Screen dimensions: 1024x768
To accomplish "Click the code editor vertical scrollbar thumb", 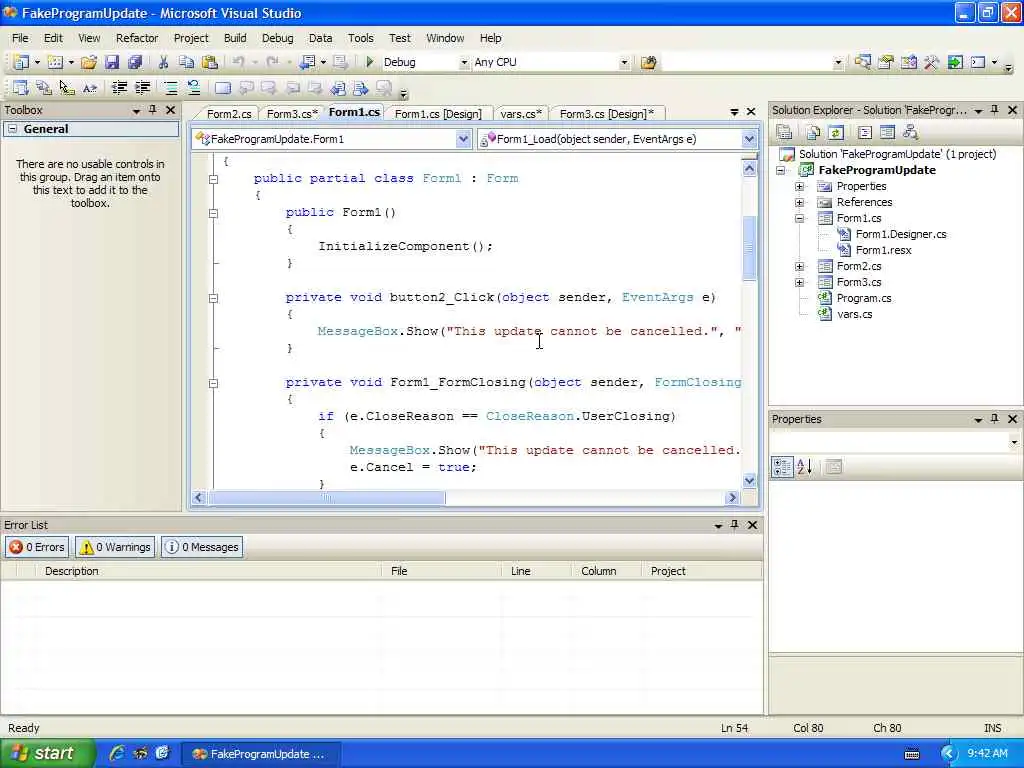I will click(x=750, y=248).
